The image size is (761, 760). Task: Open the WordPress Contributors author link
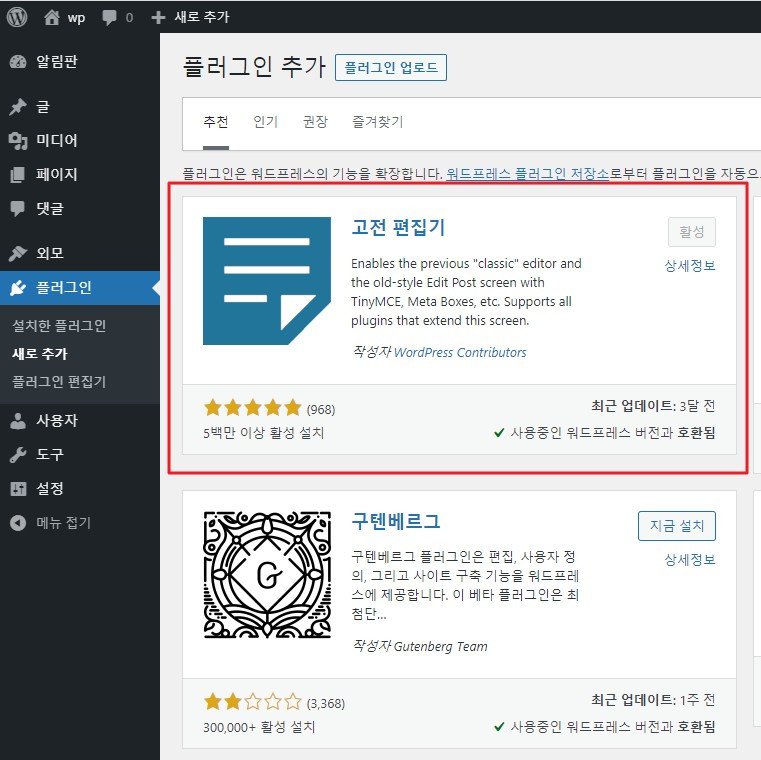(460, 352)
